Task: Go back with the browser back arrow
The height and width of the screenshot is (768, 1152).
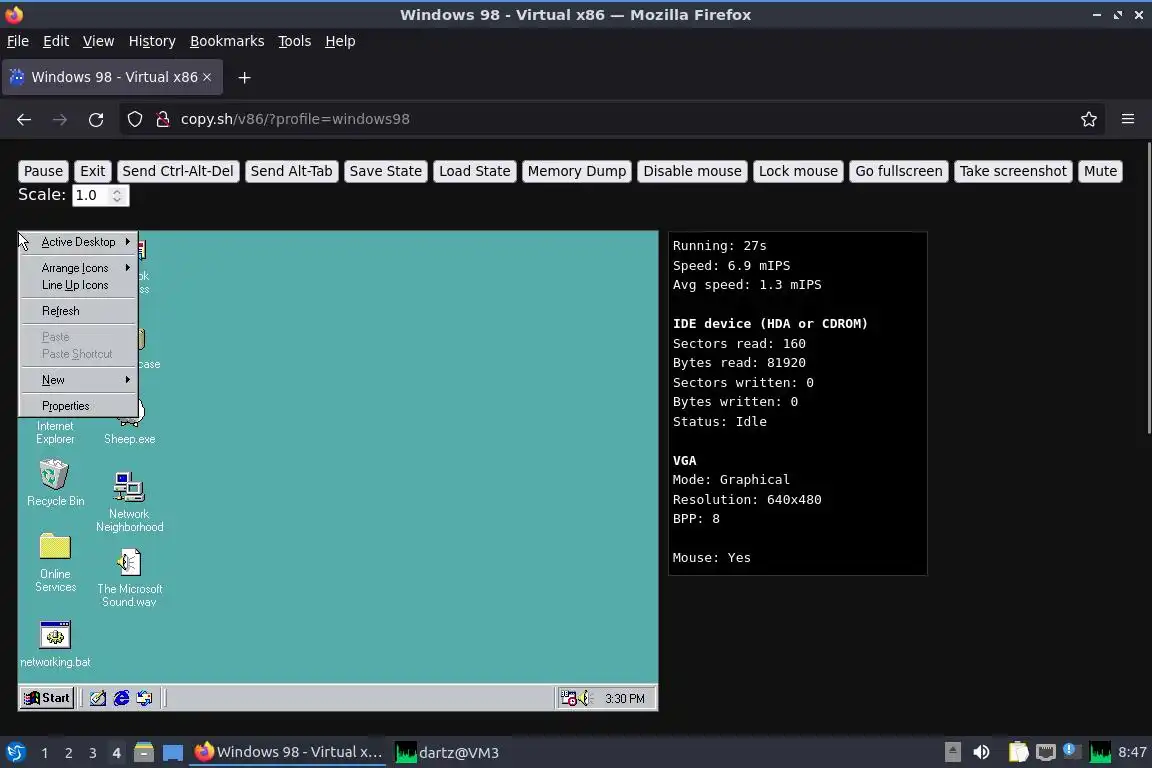Action: click(24, 119)
